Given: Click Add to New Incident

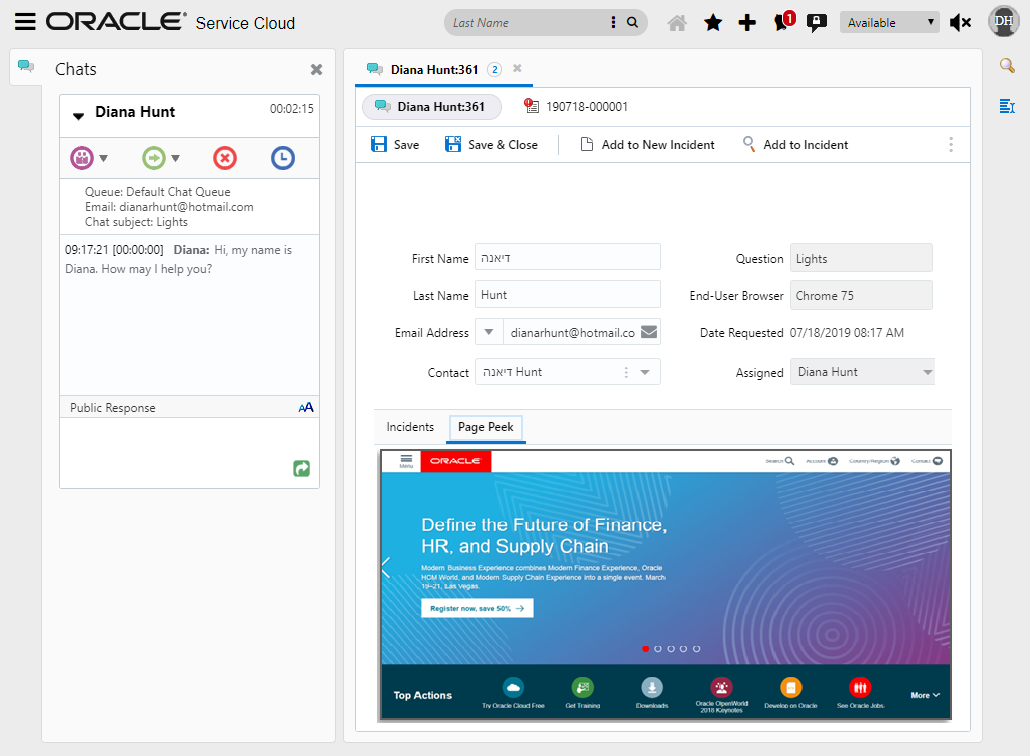Looking at the screenshot, I should (647, 144).
